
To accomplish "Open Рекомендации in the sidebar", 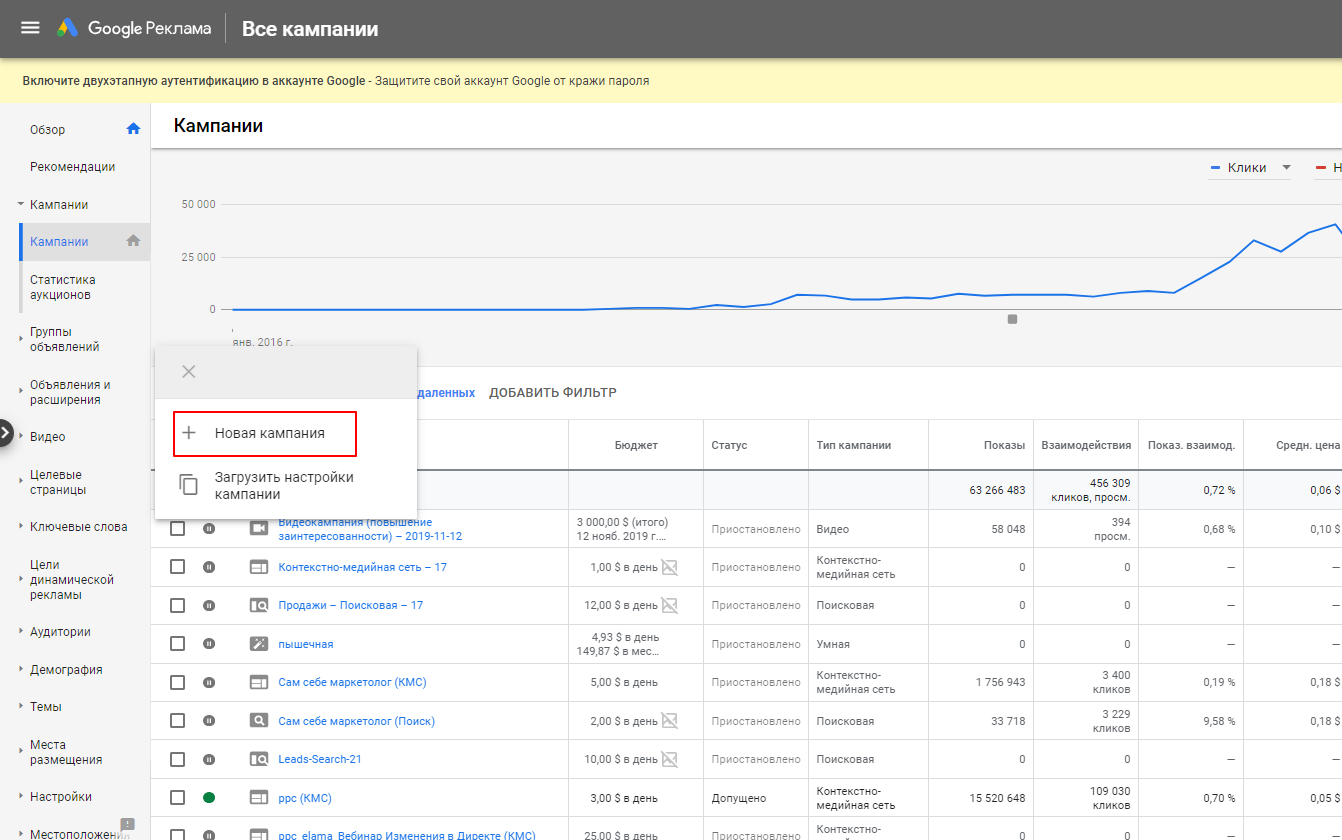I will point(73,167).
